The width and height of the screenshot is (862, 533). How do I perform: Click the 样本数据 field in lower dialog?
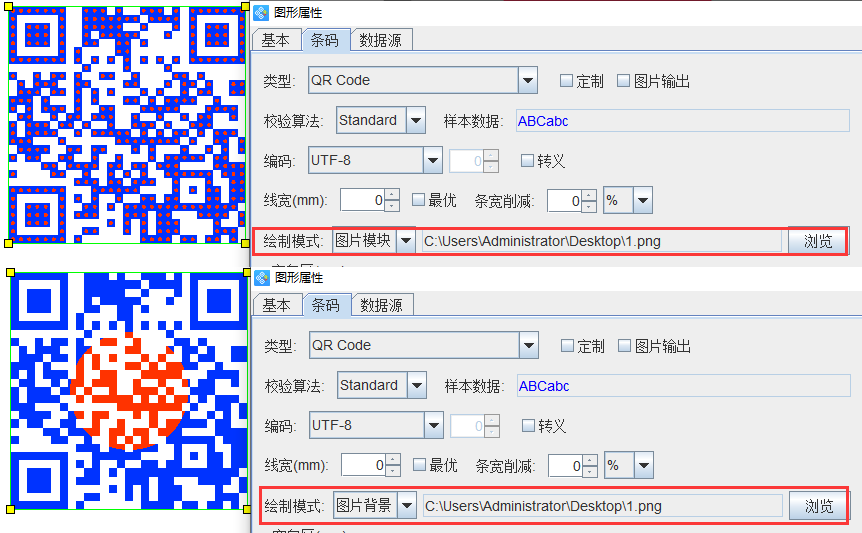click(684, 386)
